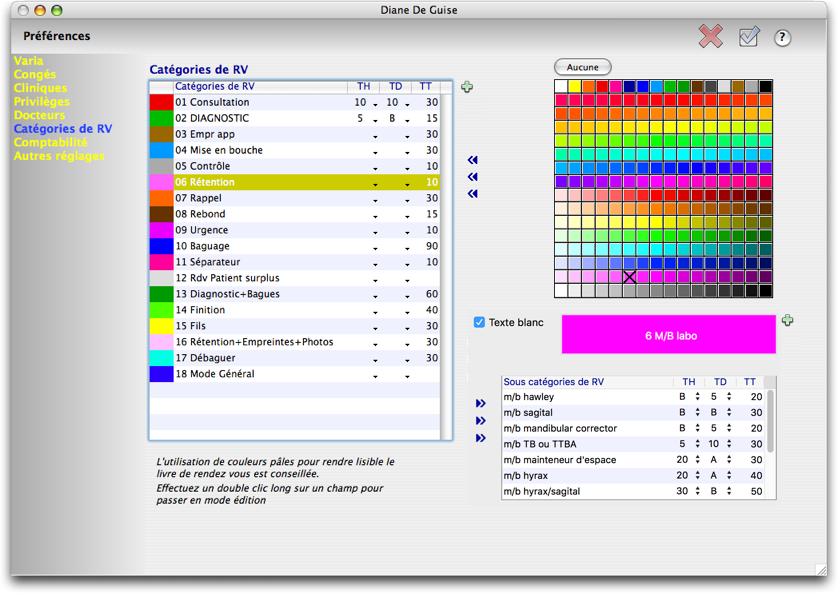Select the 07 Rappel category row
Viewport: 838px width, 594px height.
295,198
